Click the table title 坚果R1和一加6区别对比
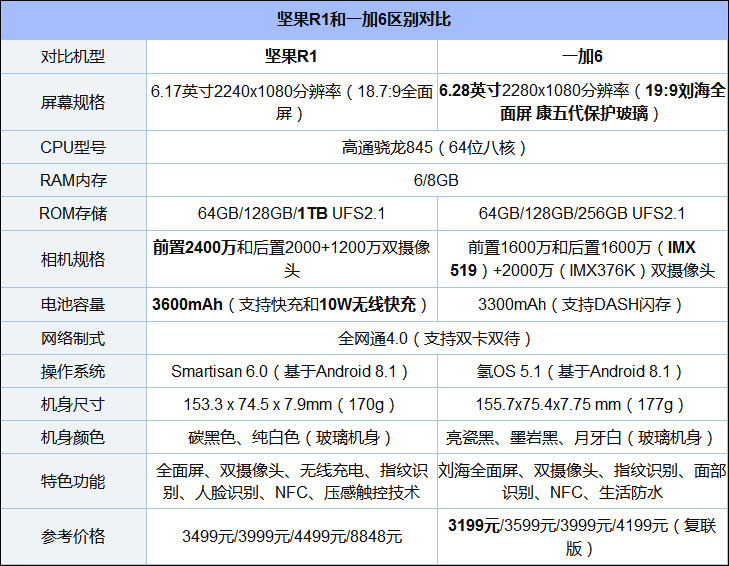 coord(364,20)
